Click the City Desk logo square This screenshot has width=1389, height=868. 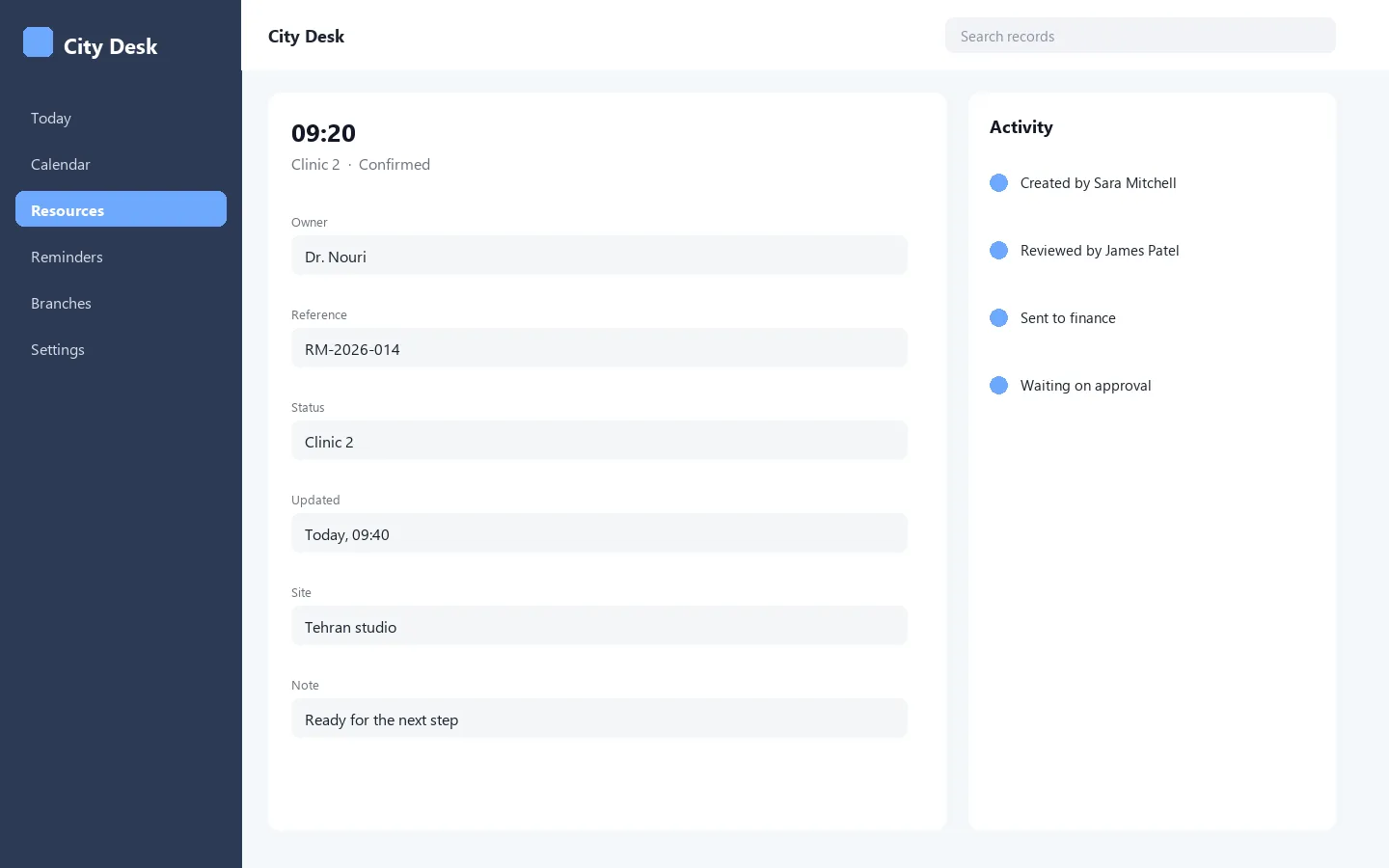38,42
